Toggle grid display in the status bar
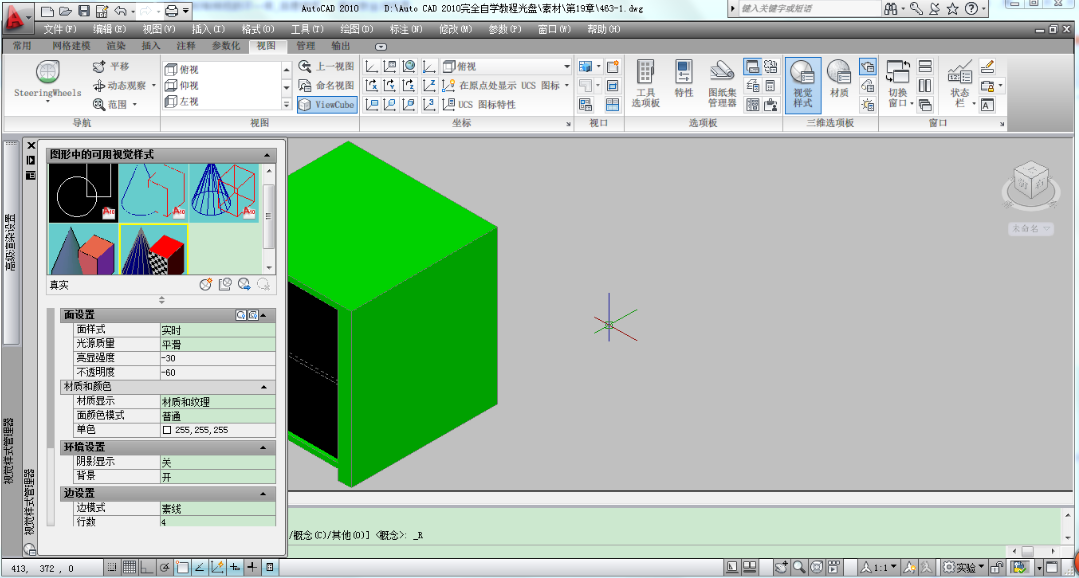Viewport: 1079px width, 578px height. [129, 566]
